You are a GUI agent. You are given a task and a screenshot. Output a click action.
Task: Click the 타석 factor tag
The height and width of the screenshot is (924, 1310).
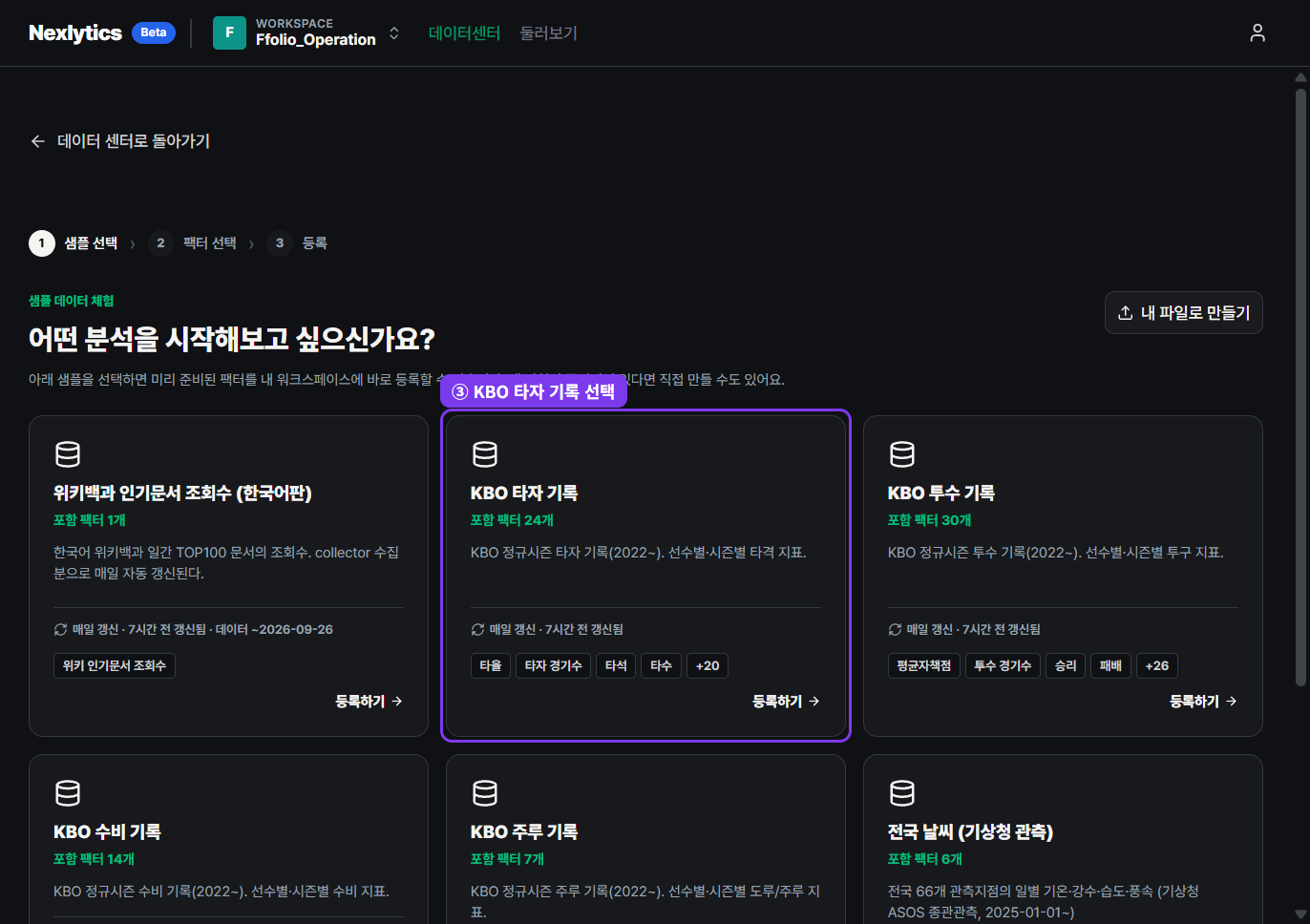(617, 665)
